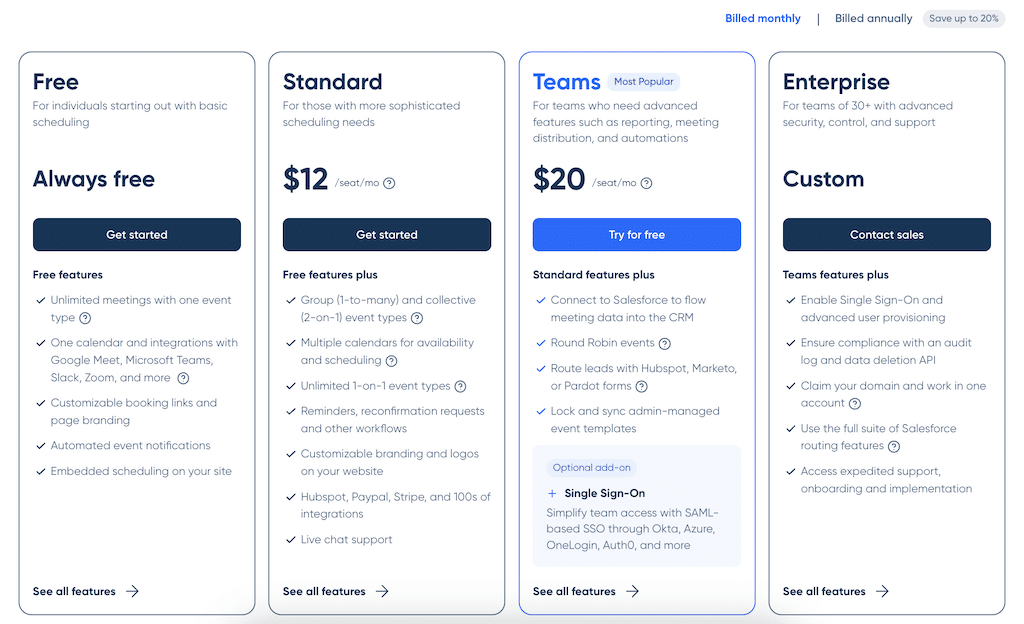Open See all features under Teams plan
The image size is (1024, 624).
[x=585, y=591]
